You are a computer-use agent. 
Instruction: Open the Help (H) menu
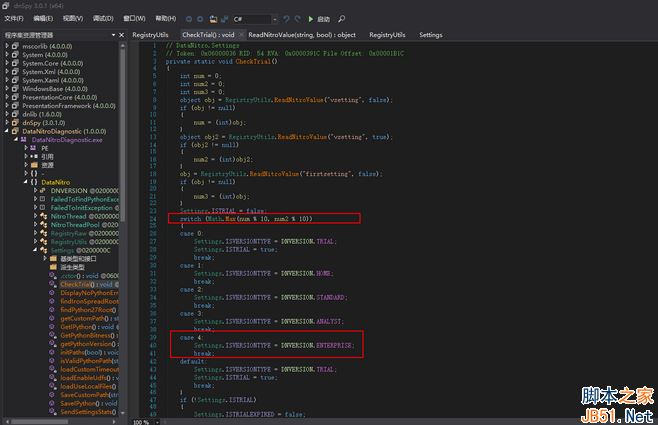[x=166, y=18]
